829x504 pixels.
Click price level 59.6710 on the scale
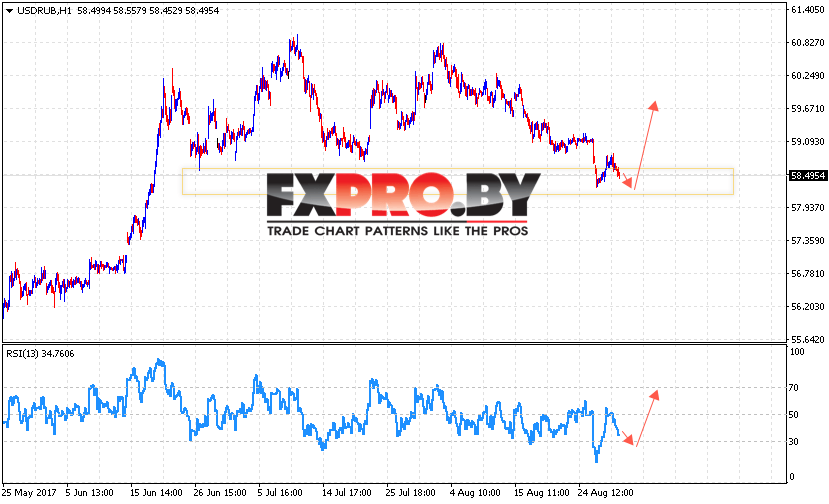coord(807,108)
